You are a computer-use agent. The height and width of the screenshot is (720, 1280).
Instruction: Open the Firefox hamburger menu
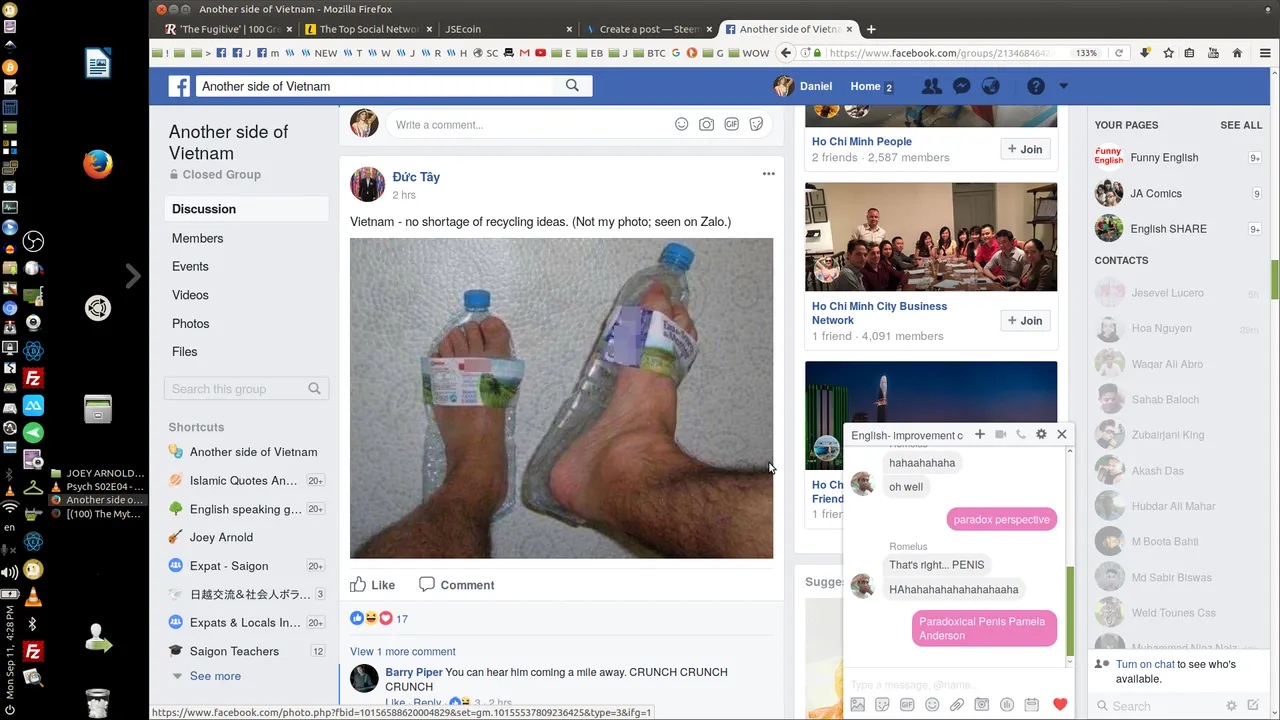click(1265, 53)
